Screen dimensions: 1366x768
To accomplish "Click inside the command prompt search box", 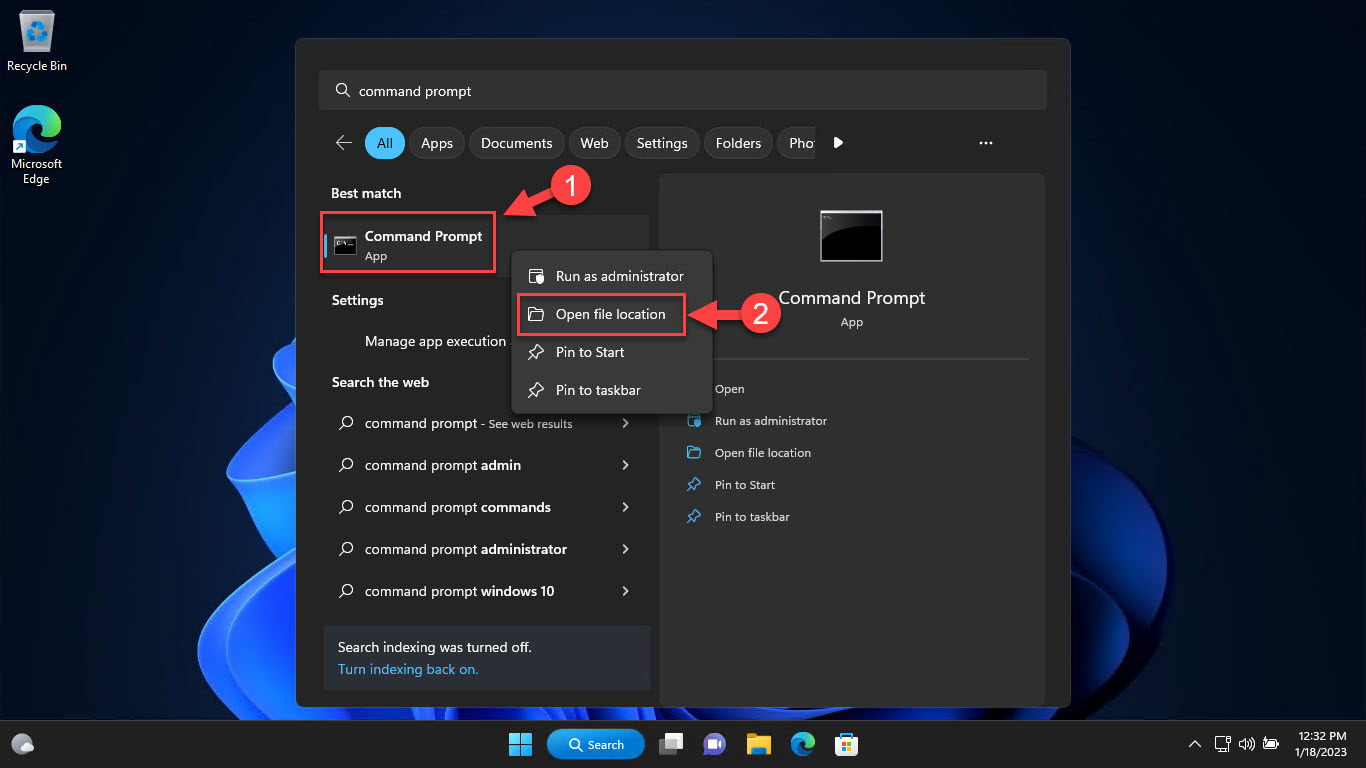I will pyautogui.click(x=683, y=90).
